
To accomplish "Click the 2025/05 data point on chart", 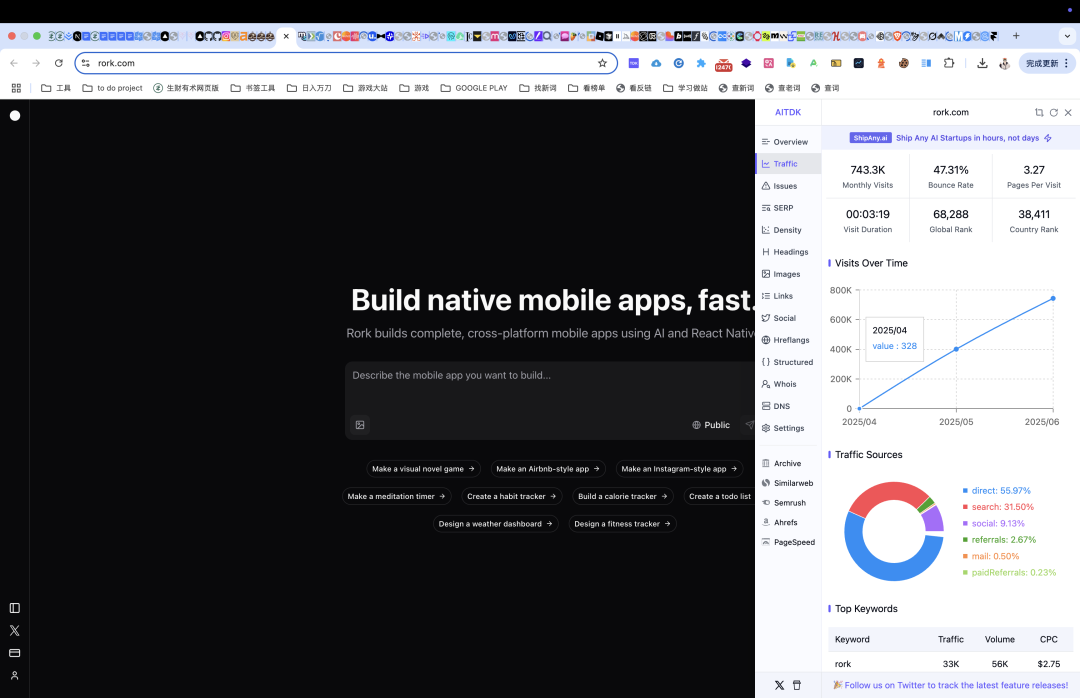I will point(956,349).
